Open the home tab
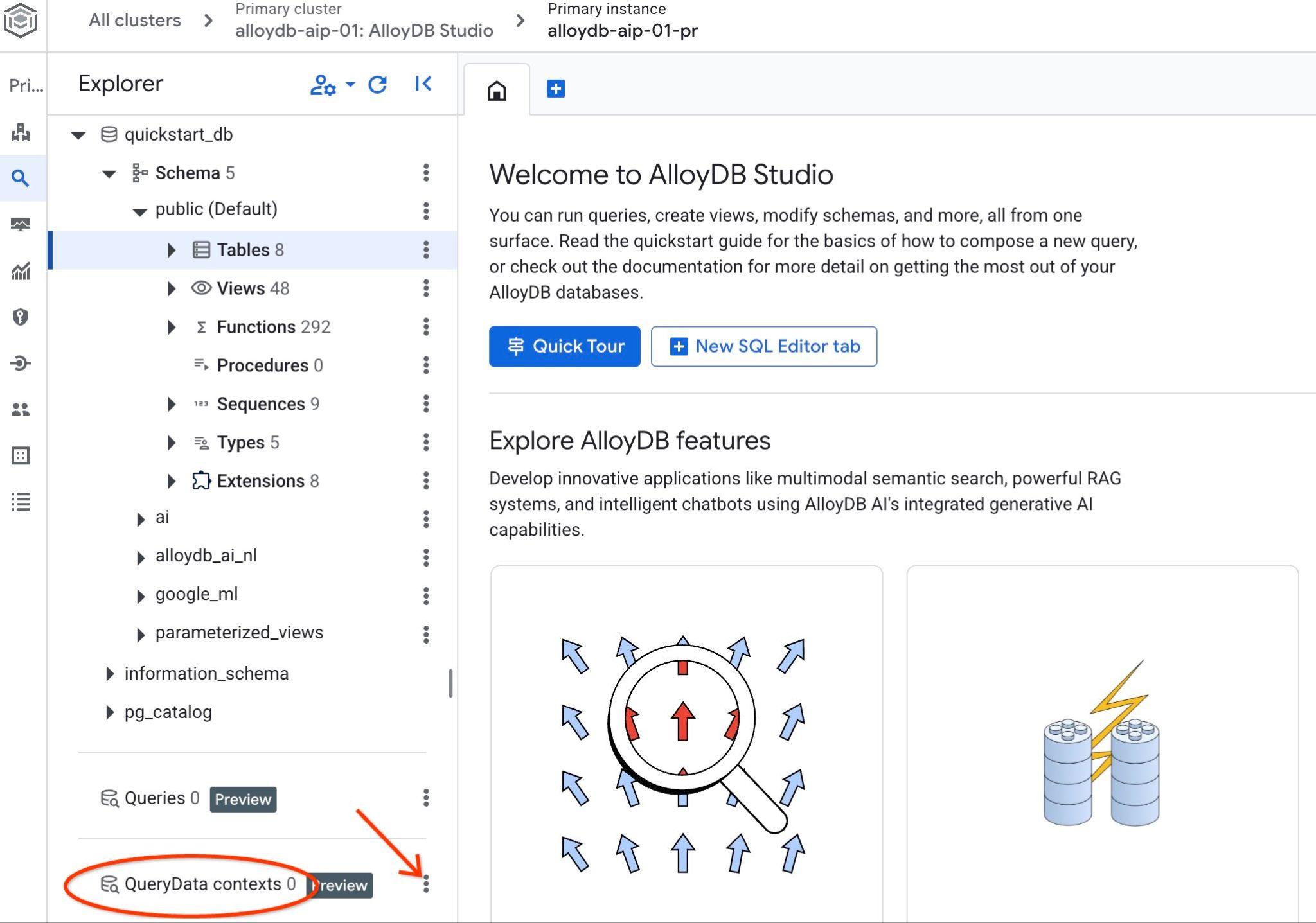This screenshot has width=1316, height=923. [x=497, y=90]
